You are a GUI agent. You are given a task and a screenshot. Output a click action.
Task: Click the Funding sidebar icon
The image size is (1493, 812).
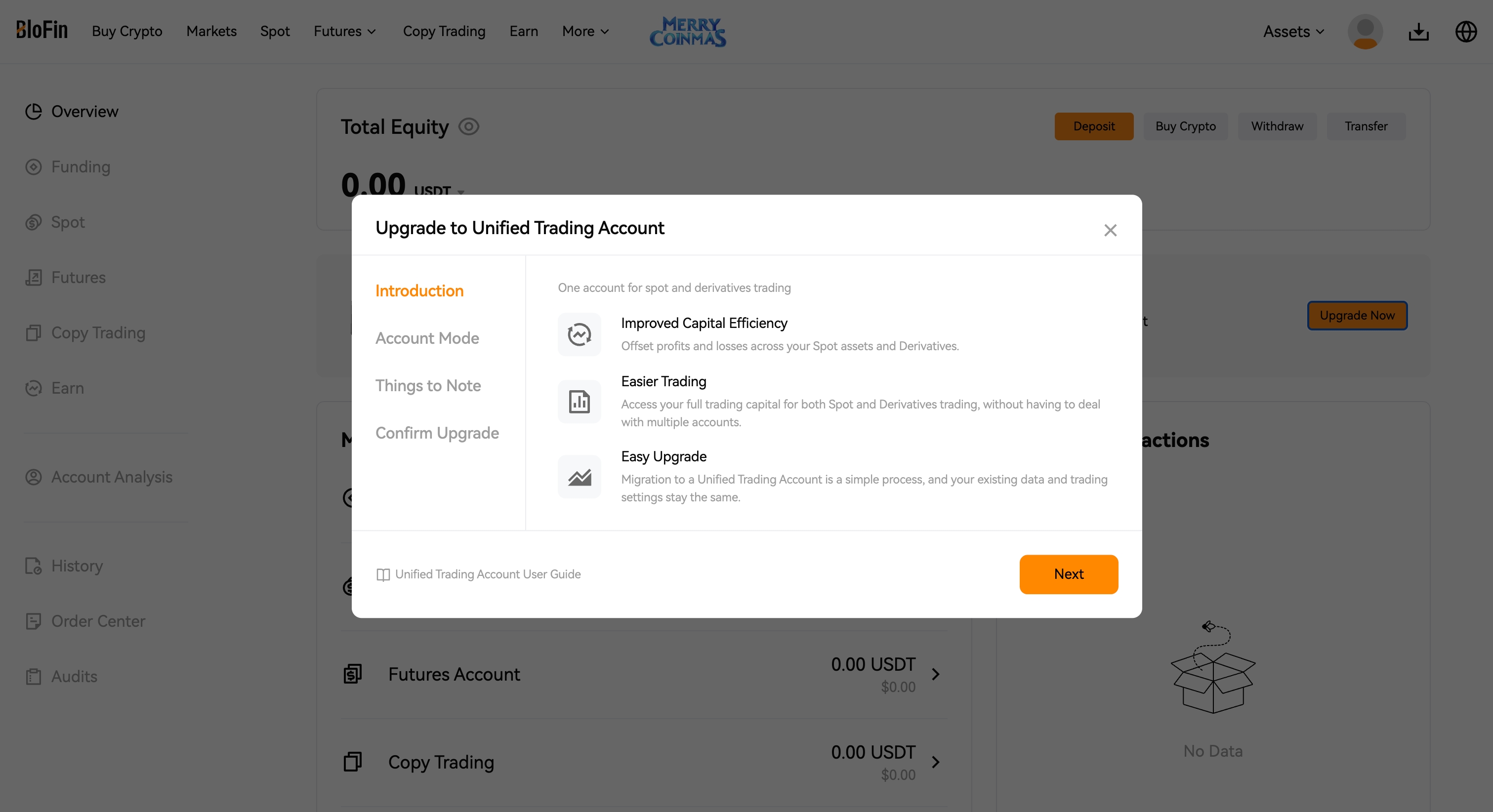[x=34, y=167]
